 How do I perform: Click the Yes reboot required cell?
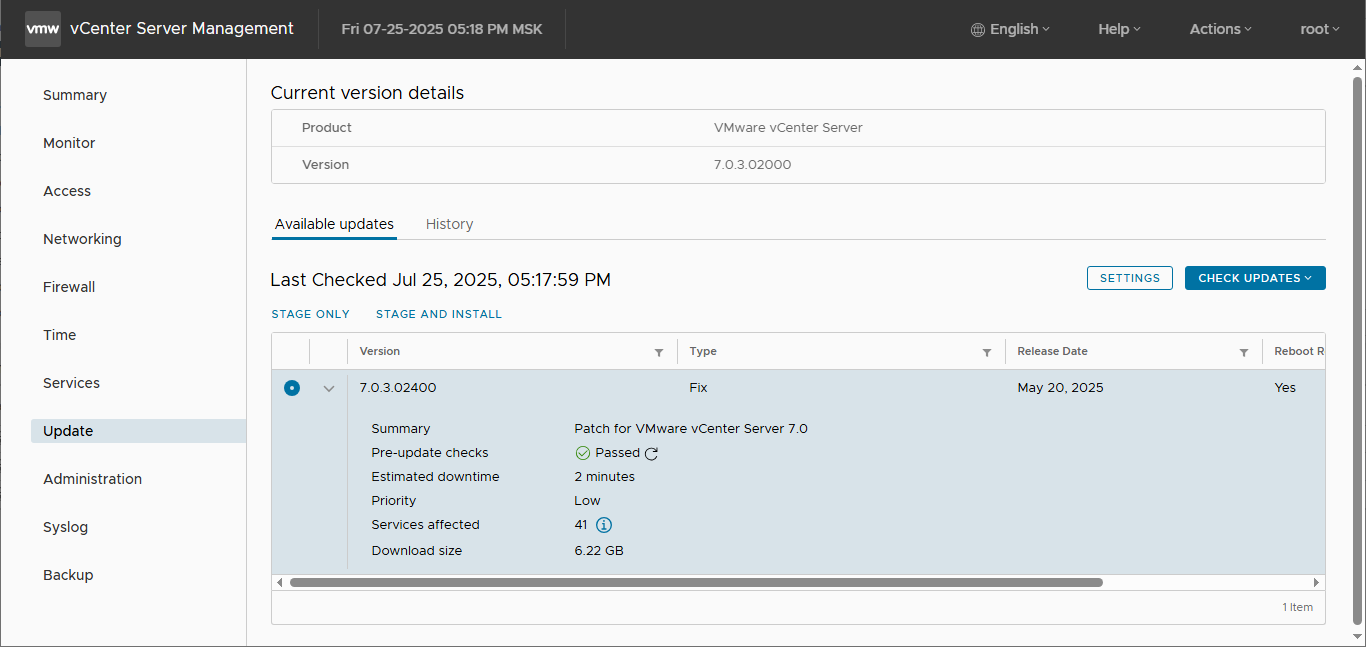tap(1285, 388)
